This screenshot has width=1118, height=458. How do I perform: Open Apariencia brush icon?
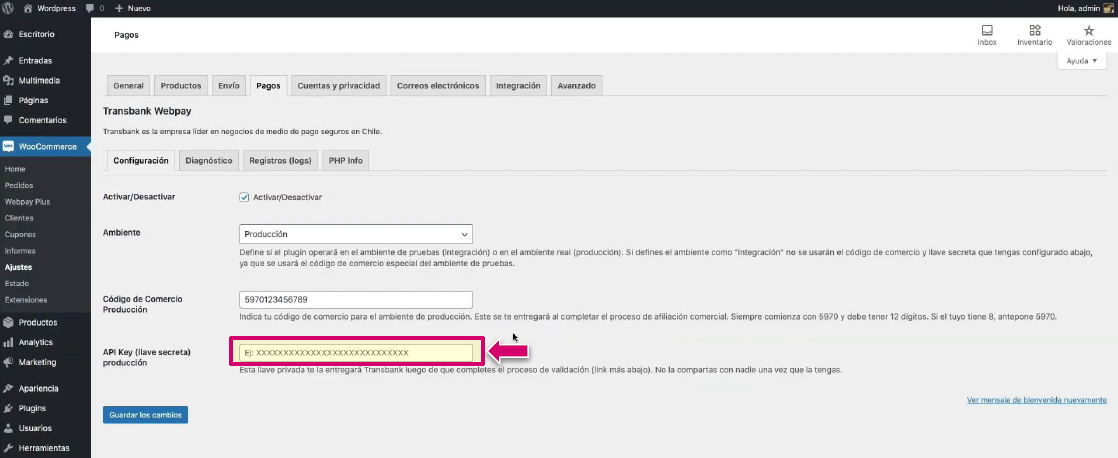coord(8,389)
